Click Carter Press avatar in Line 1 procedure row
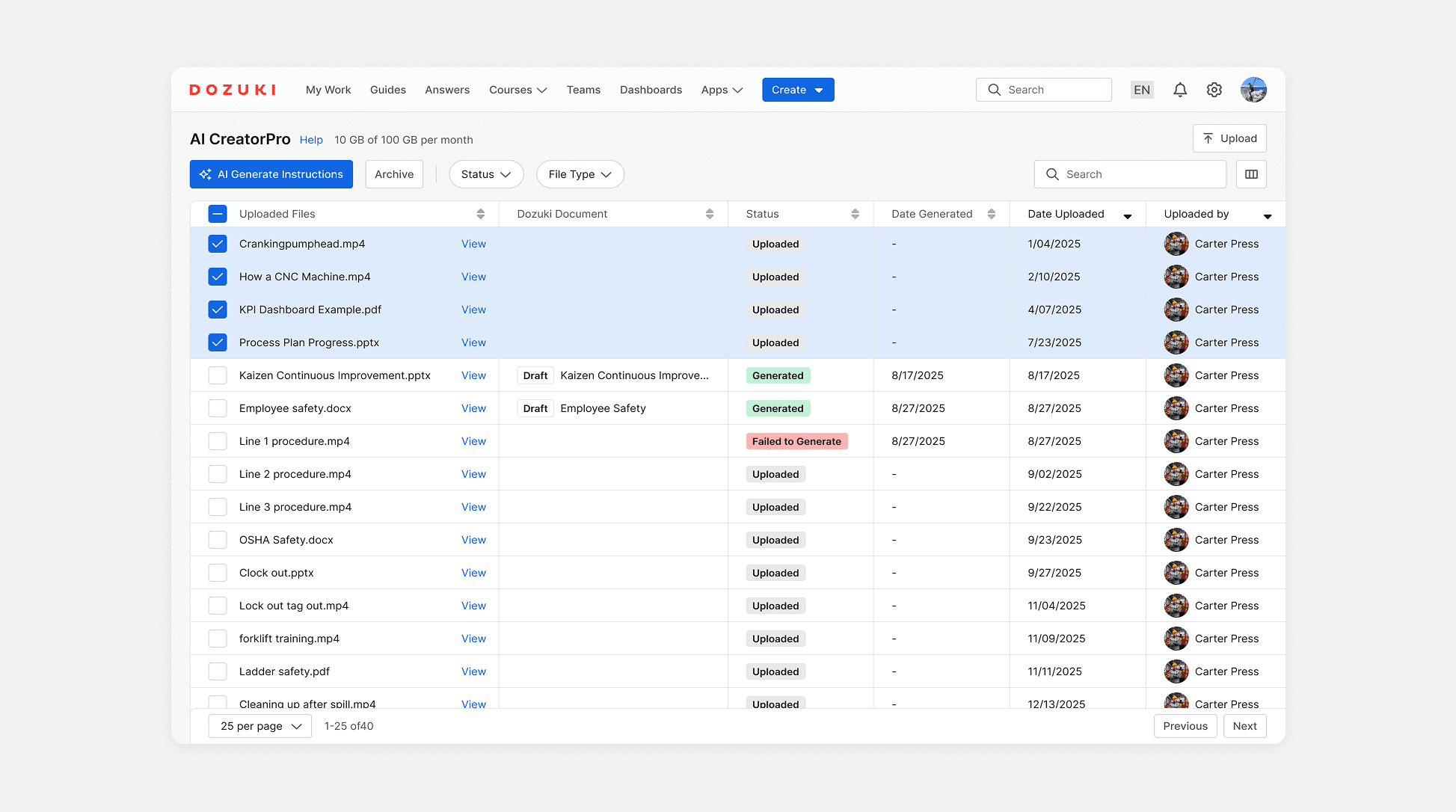This screenshot has height=812, width=1456. tap(1176, 441)
